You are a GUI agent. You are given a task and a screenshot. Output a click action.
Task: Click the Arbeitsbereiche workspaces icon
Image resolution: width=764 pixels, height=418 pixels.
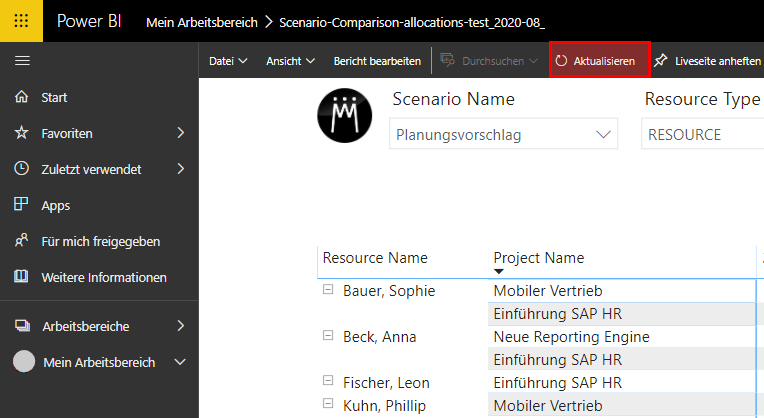22,325
